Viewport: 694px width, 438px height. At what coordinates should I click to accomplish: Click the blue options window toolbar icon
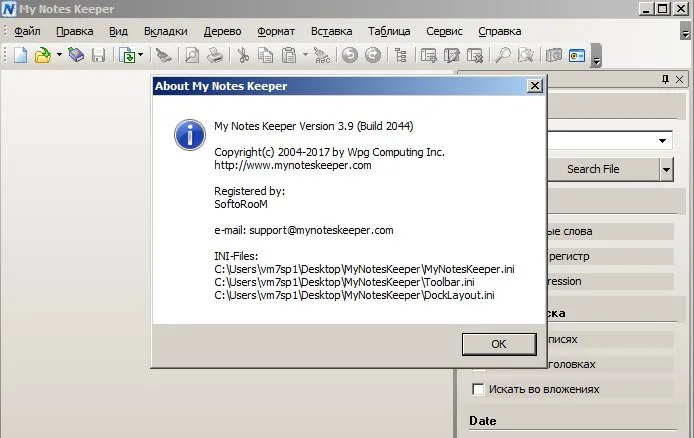click(577, 55)
